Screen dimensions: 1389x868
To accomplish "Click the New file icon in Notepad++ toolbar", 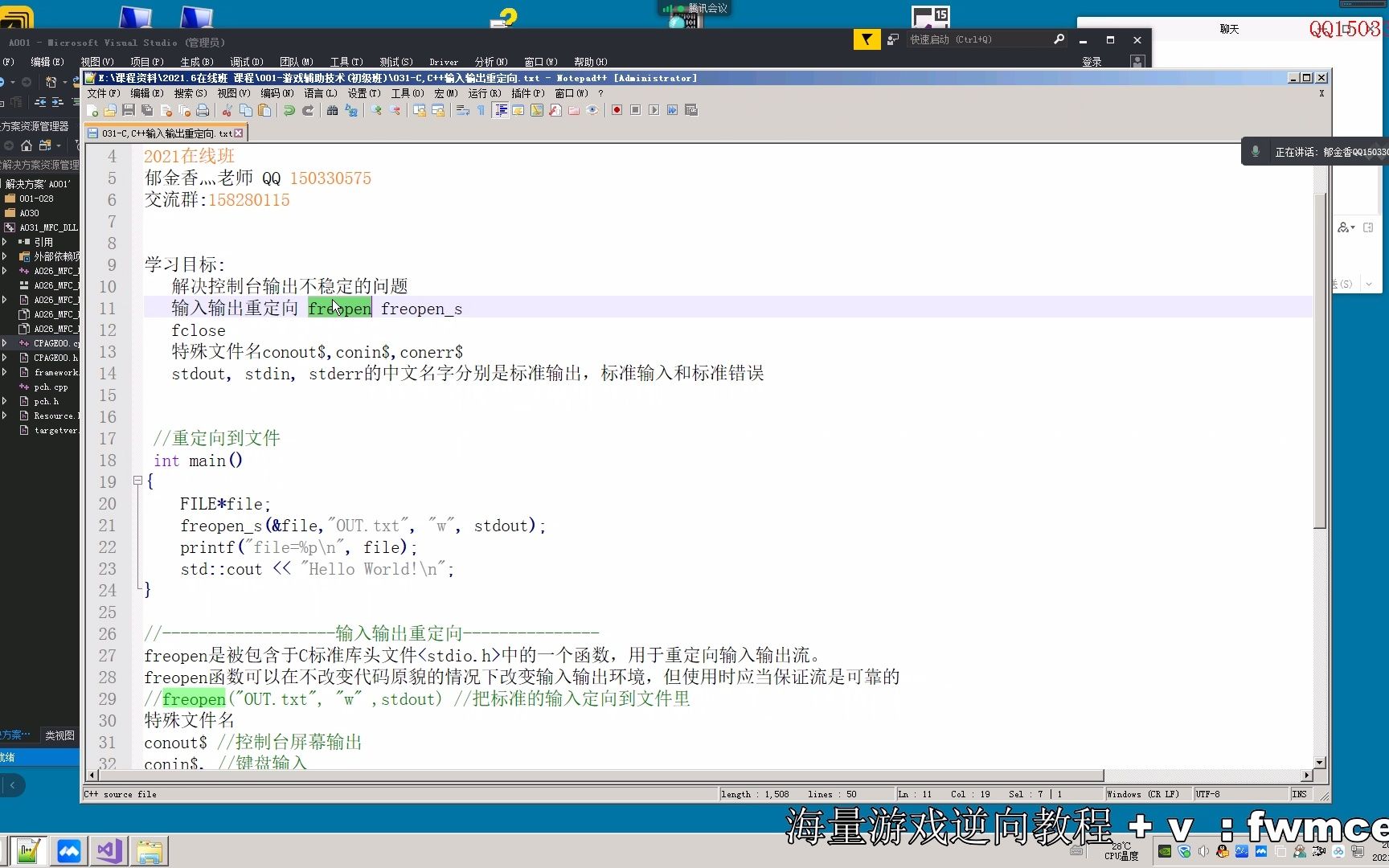I will click(x=92, y=110).
